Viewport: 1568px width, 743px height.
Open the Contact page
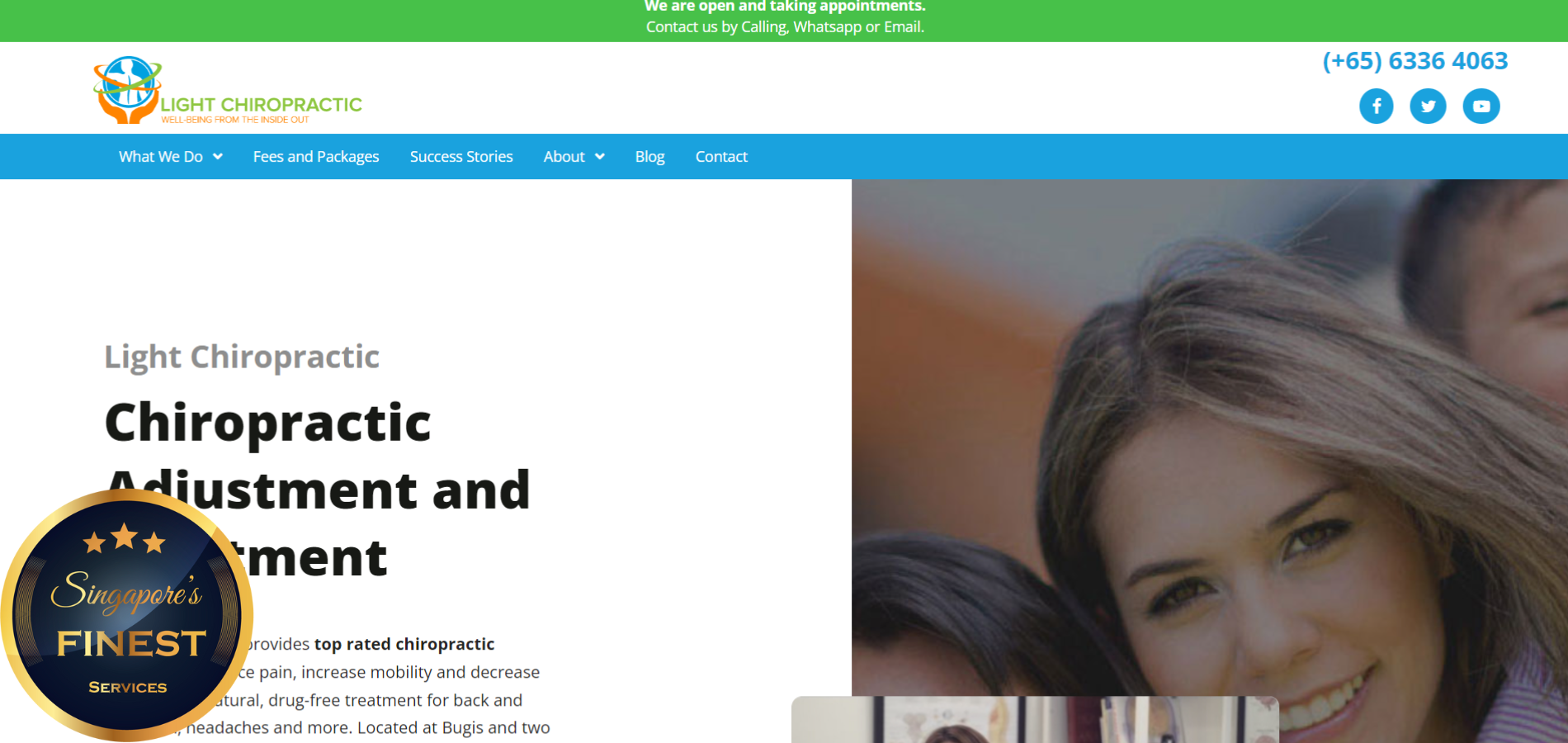coord(721,157)
